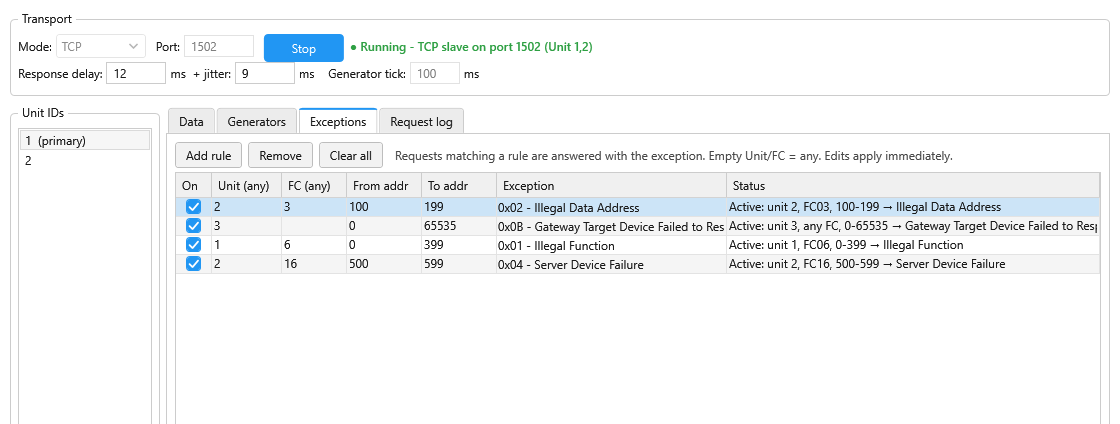This screenshot has width=1120, height=424.
Task: Click status text for unit 3, any FC
Action: (x=913, y=226)
